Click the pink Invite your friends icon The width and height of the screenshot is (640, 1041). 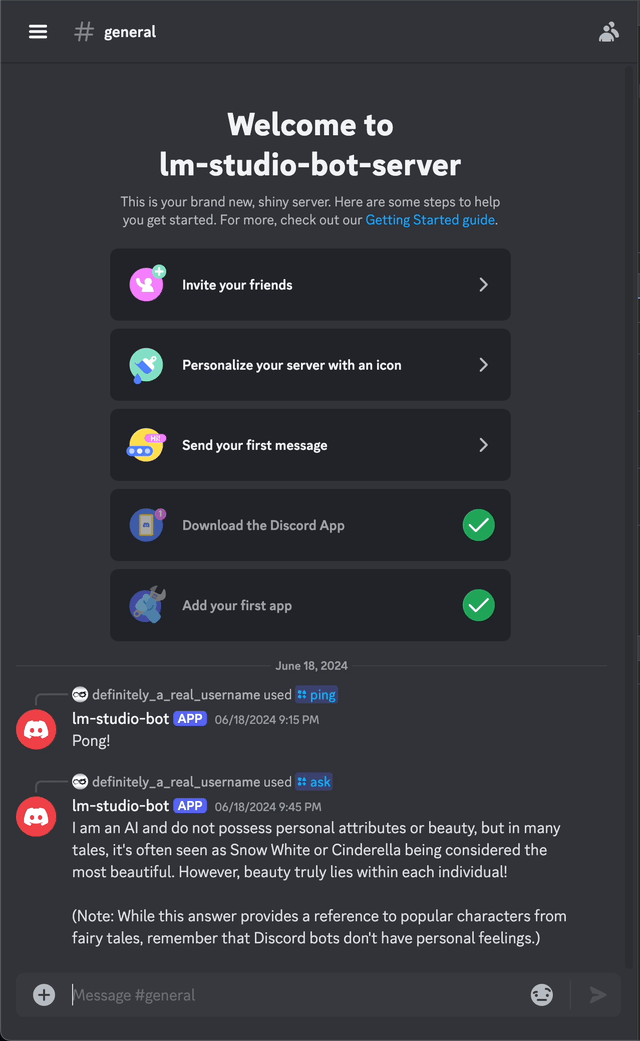point(147,284)
